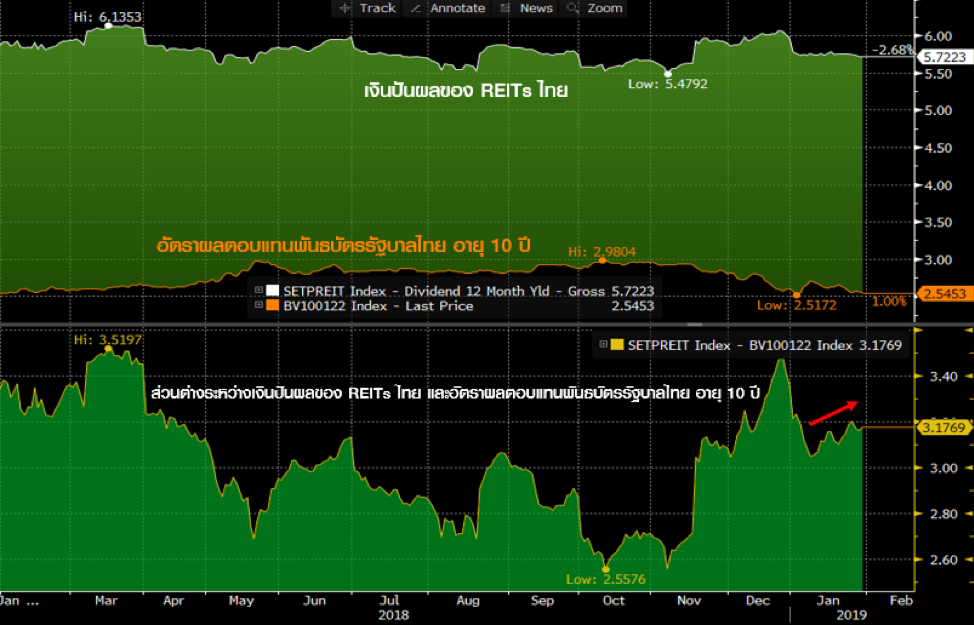Activate the Track button

[x=377, y=8]
